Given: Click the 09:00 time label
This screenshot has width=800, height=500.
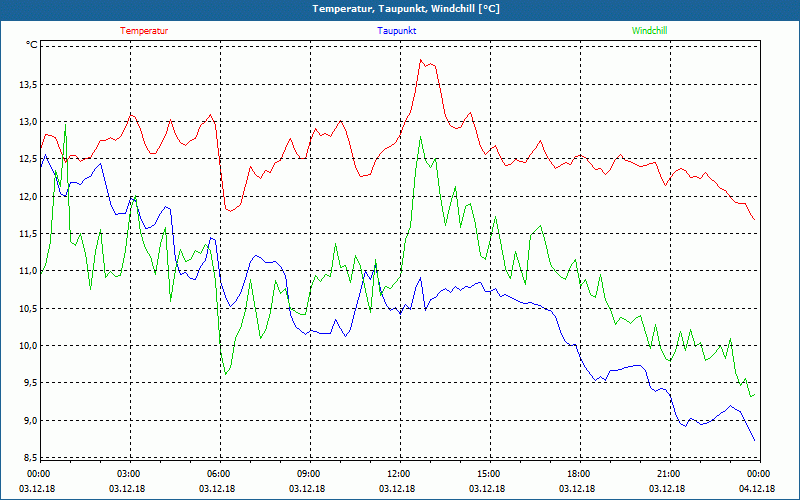Looking at the screenshot, I should pyautogui.click(x=310, y=474).
